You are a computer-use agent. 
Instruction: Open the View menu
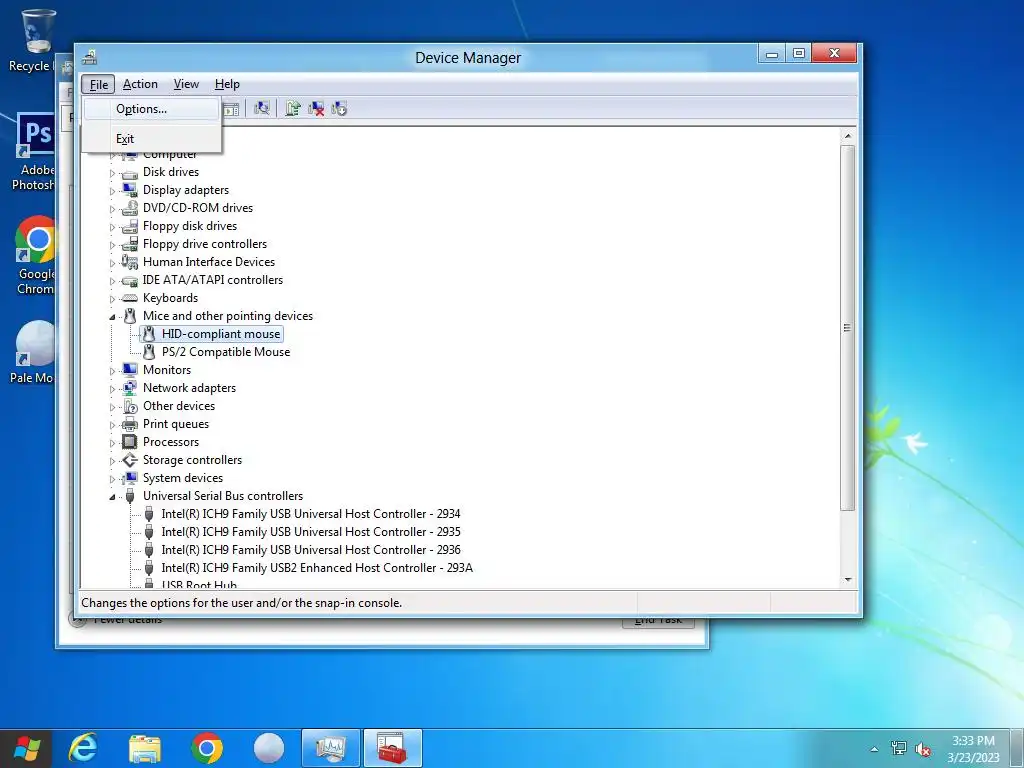click(186, 84)
